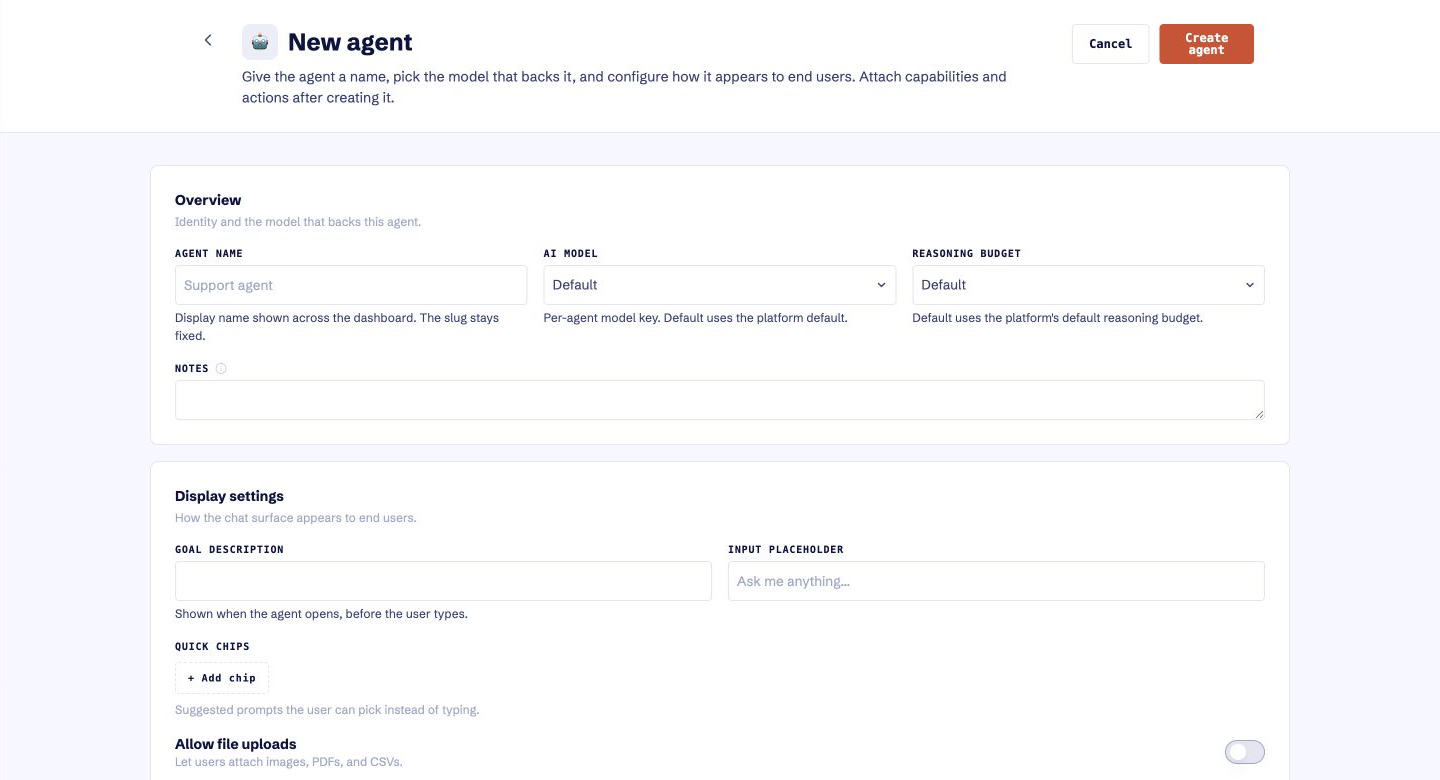The image size is (1440, 780).
Task: Go back using the left chevron arrow
Action: coord(208,40)
